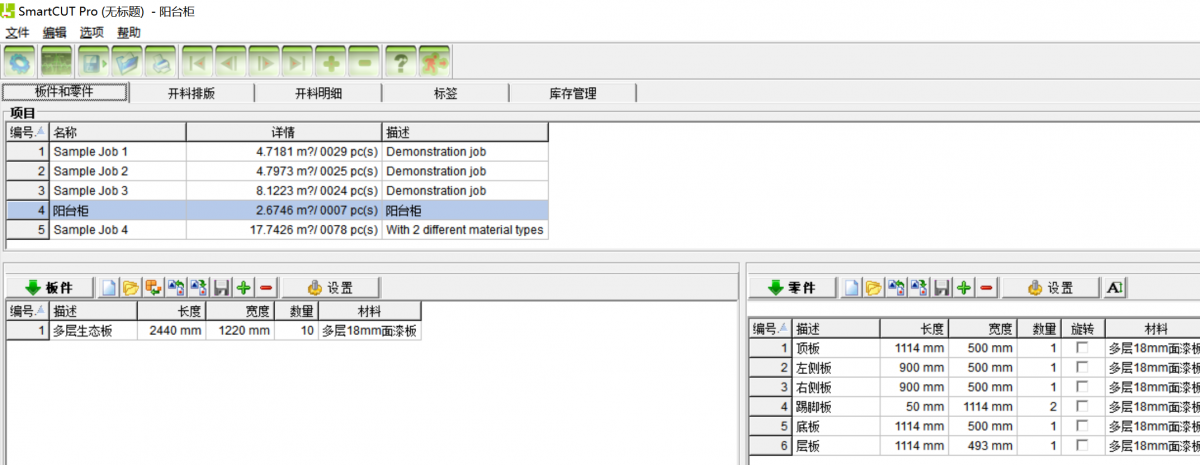The width and height of the screenshot is (1200, 465).
Task: Click the 设置 button in the 板件 panel
Action: 331,288
